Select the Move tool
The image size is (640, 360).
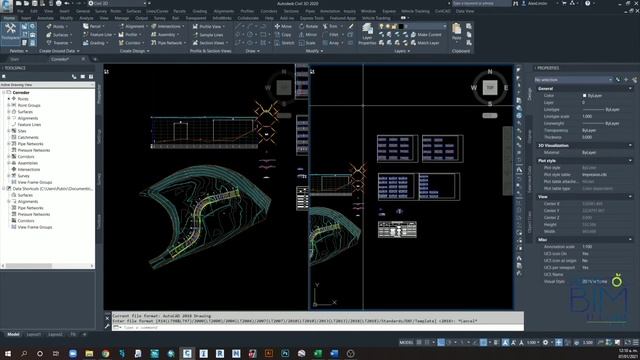pos(283,27)
